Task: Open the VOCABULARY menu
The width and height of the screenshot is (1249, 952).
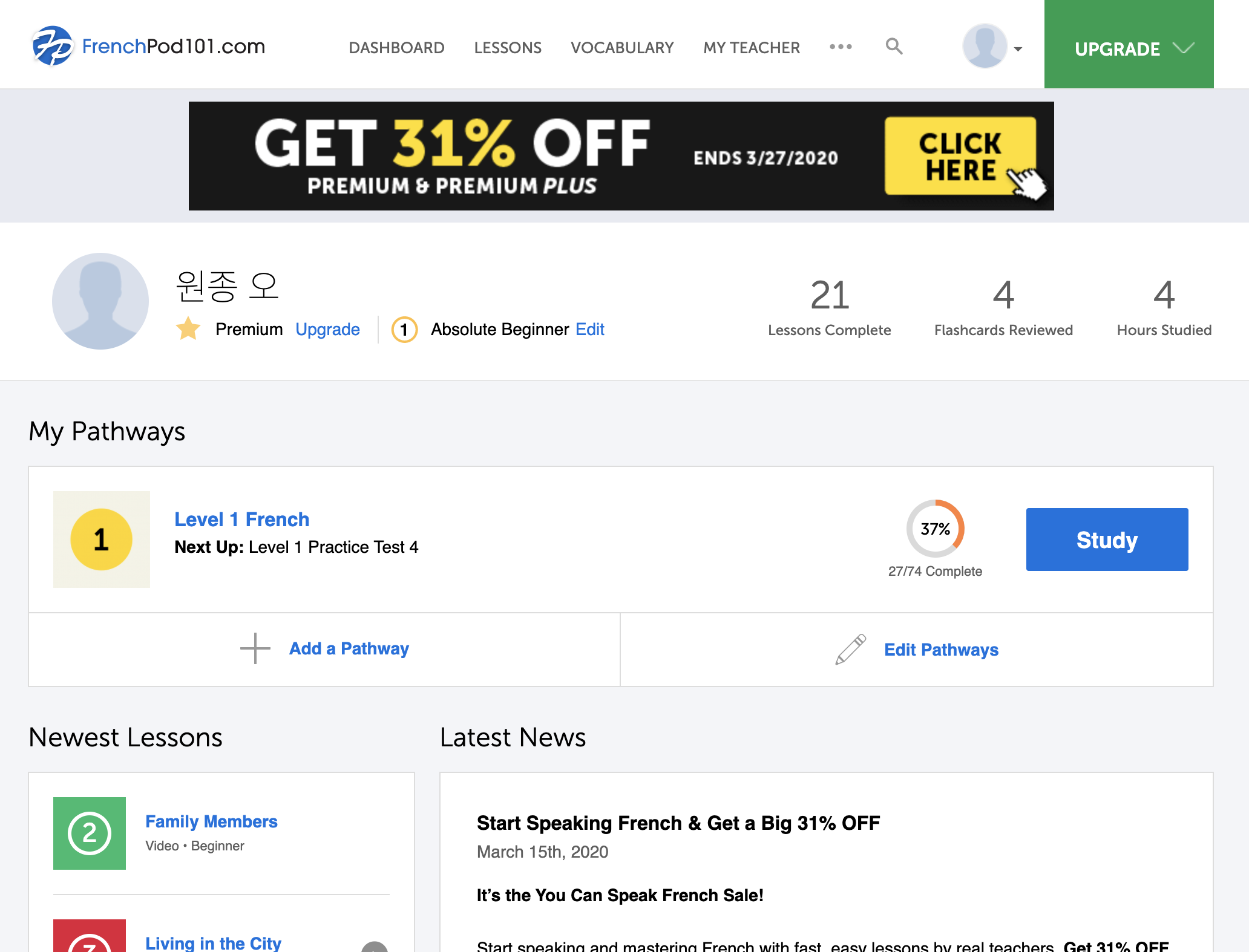Action: coord(622,48)
